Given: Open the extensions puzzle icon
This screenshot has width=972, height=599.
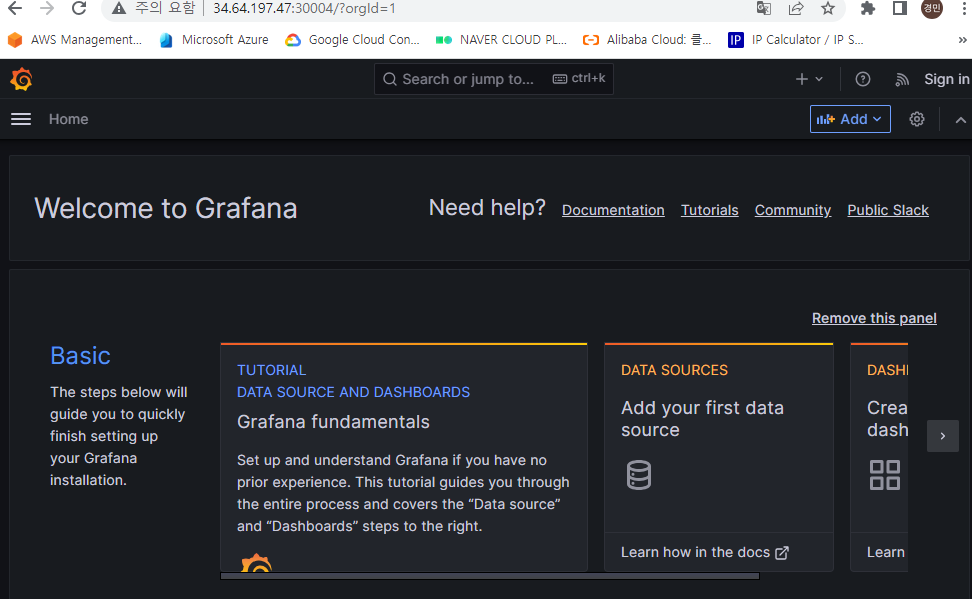Looking at the screenshot, I should [868, 9].
